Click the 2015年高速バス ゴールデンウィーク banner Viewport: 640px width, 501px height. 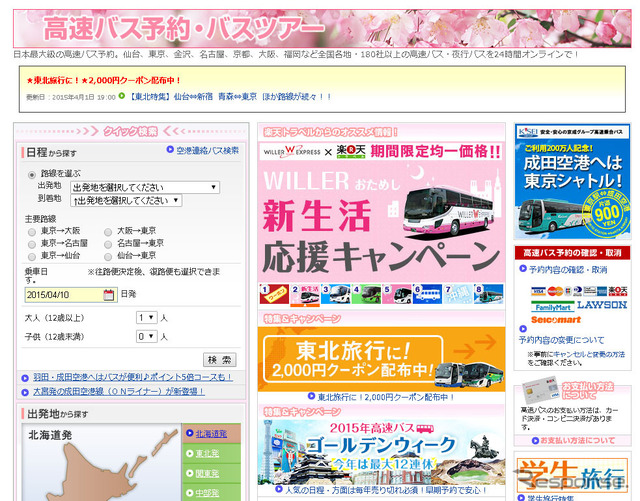click(381, 452)
